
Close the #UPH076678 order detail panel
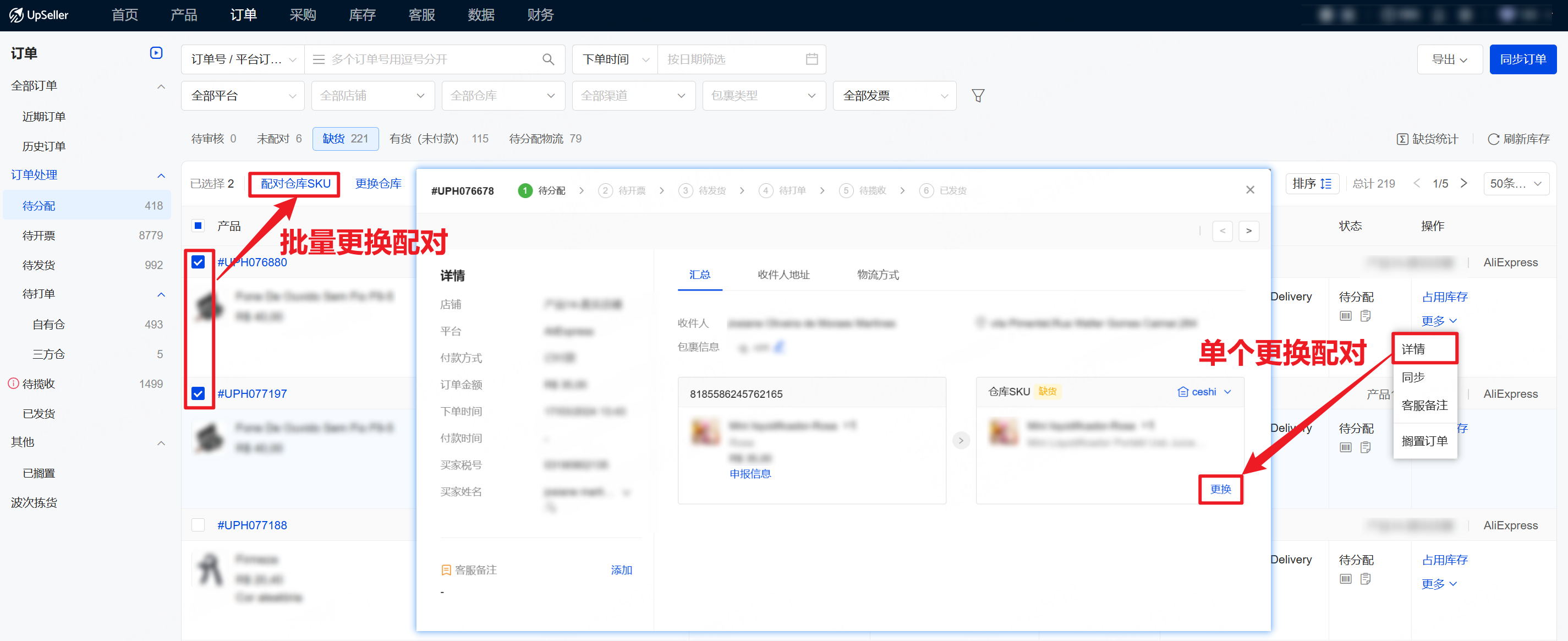pyautogui.click(x=1249, y=190)
